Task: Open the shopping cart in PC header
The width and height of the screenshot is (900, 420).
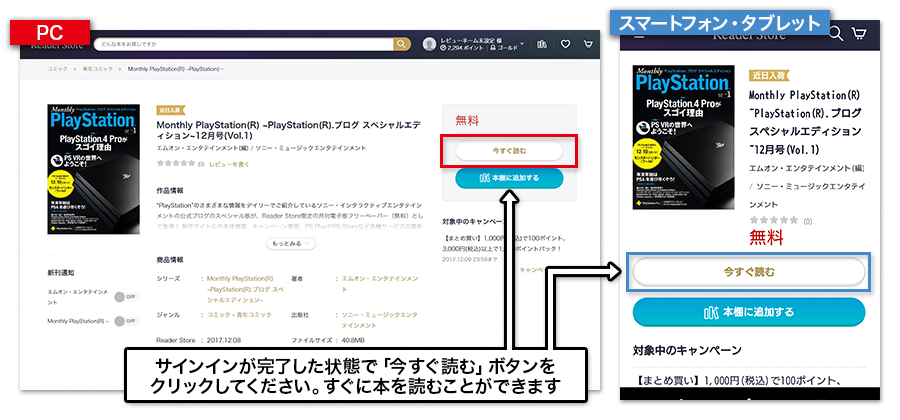Action: (x=588, y=44)
